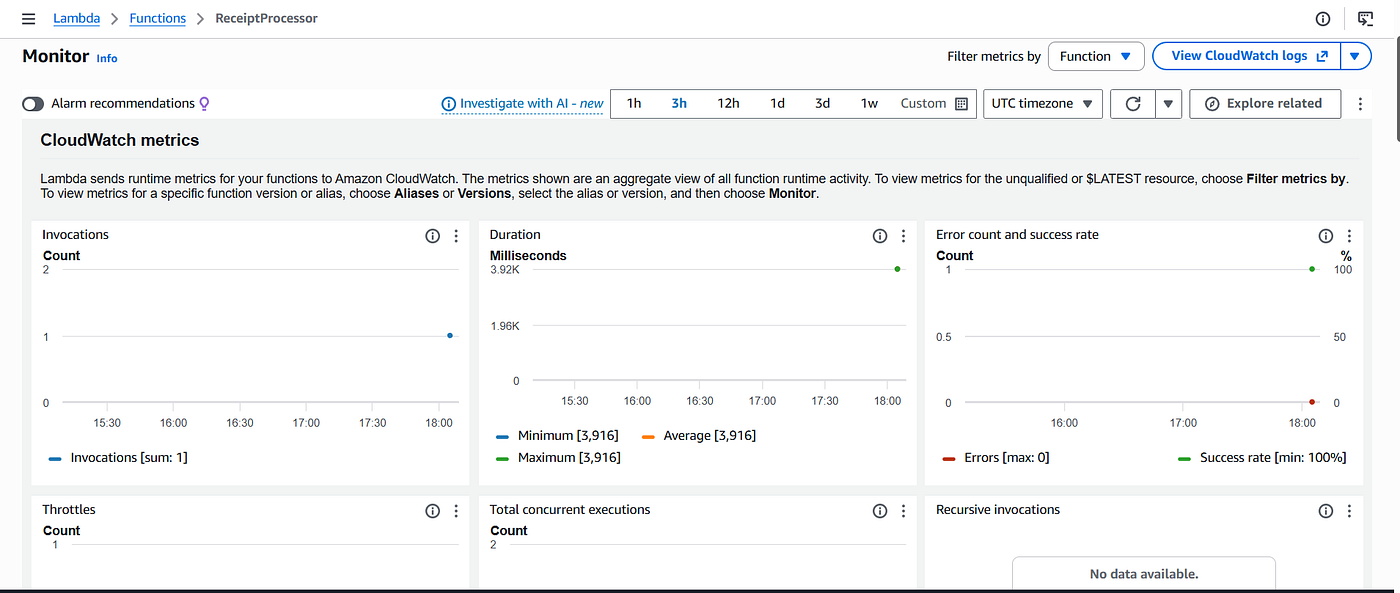Image resolution: width=1400 pixels, height=593 pixels.
Task: Click red Errors data point
Action: pyautogui.click(x=1311, y=402)
